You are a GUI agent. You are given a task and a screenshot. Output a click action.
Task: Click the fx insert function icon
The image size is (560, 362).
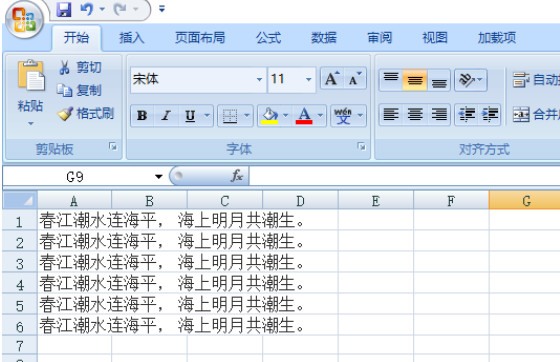(236, 176)
